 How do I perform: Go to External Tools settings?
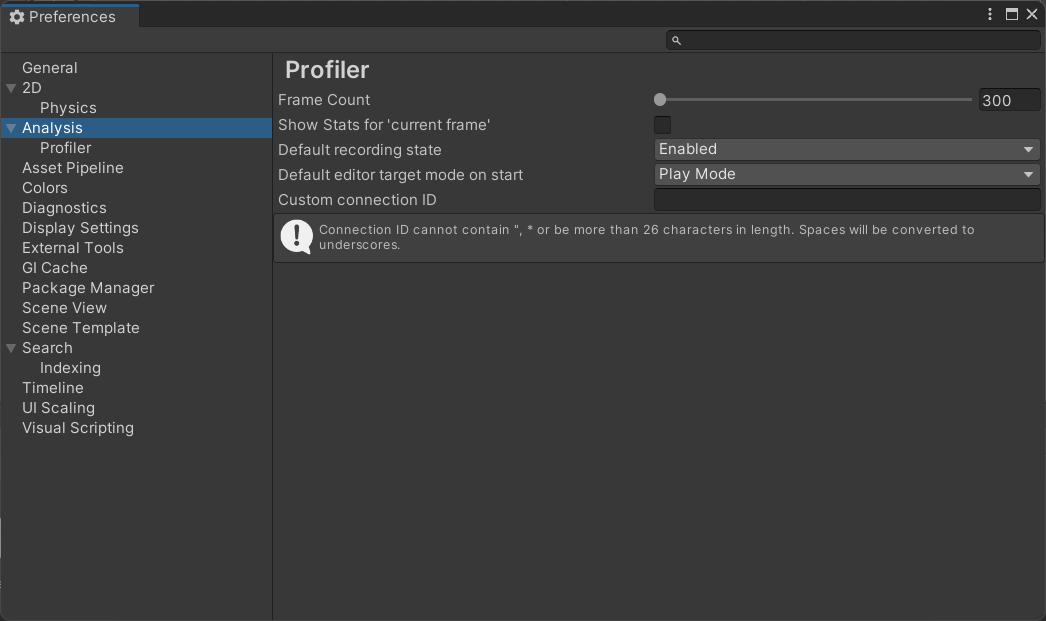coord(72,248)
